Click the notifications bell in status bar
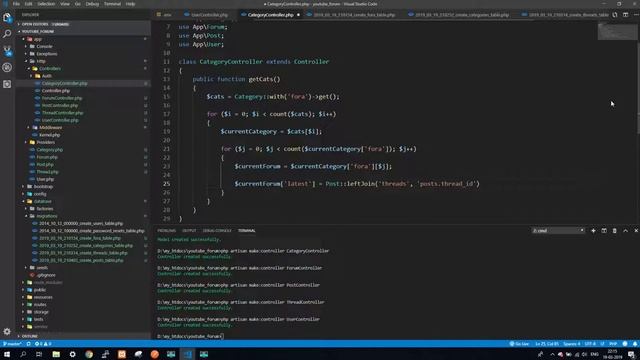The height and width of the screenshot is (360, 640). point(635,344)
